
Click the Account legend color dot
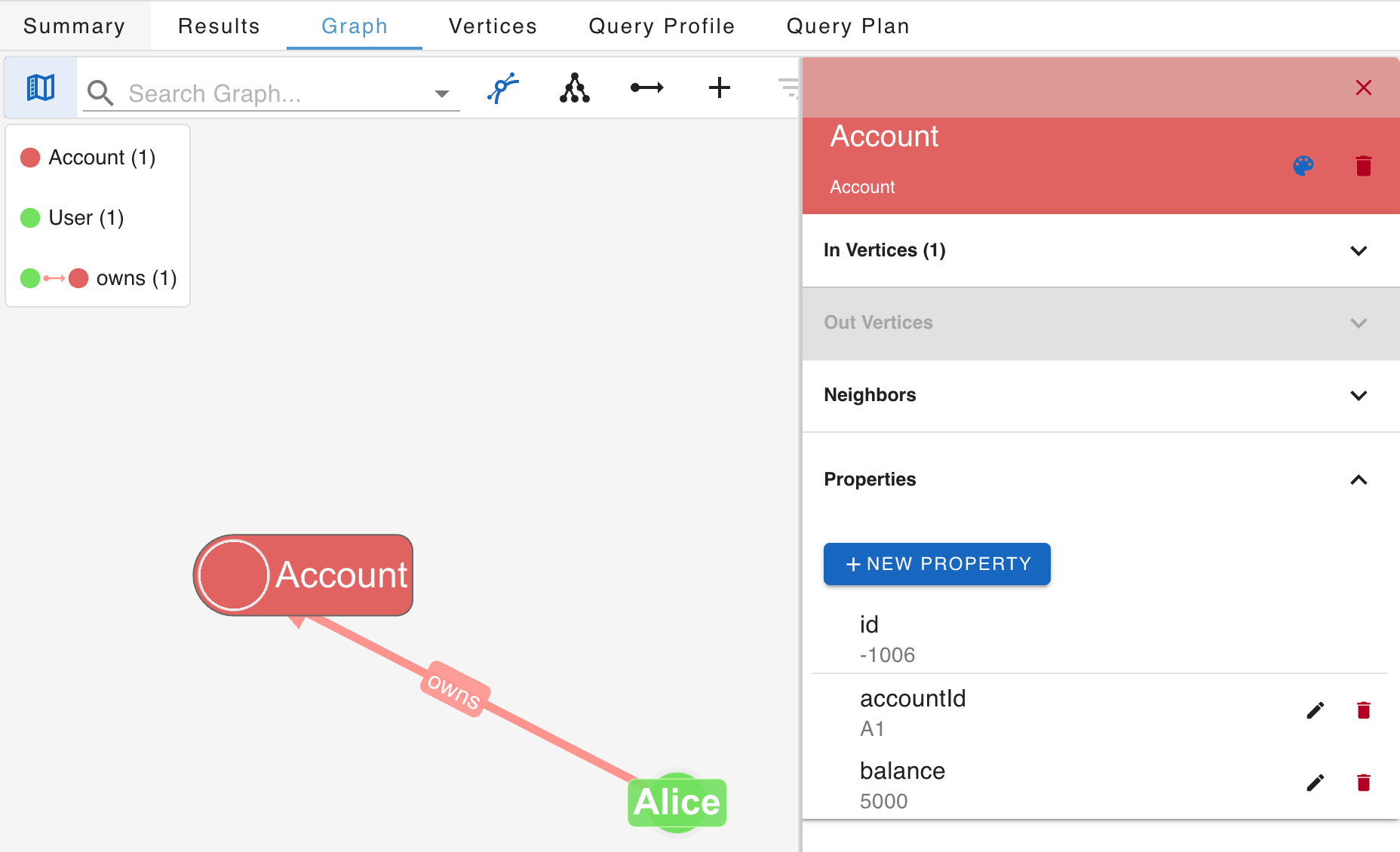(30, 157)
